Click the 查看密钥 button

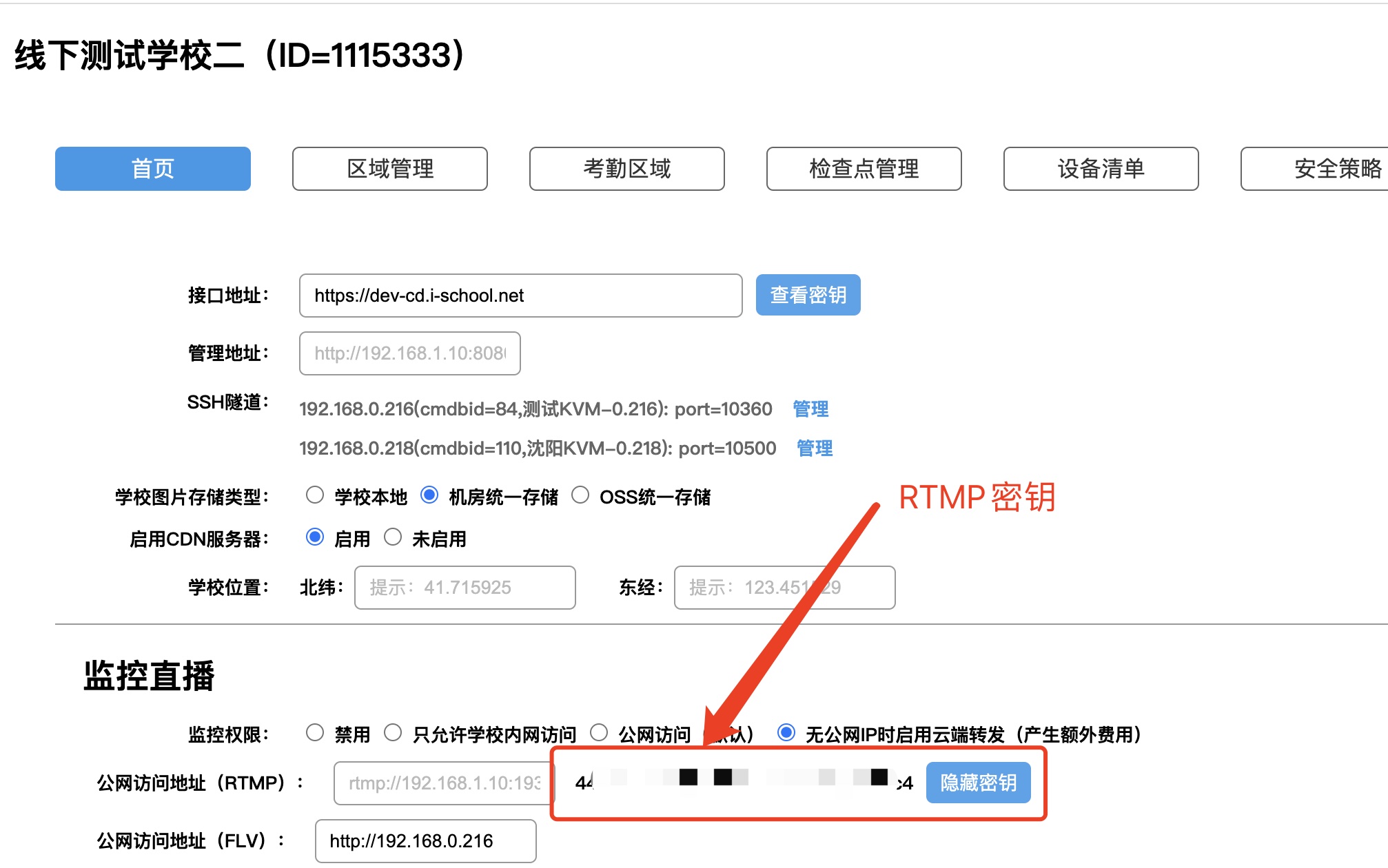[x=808, y=295]
